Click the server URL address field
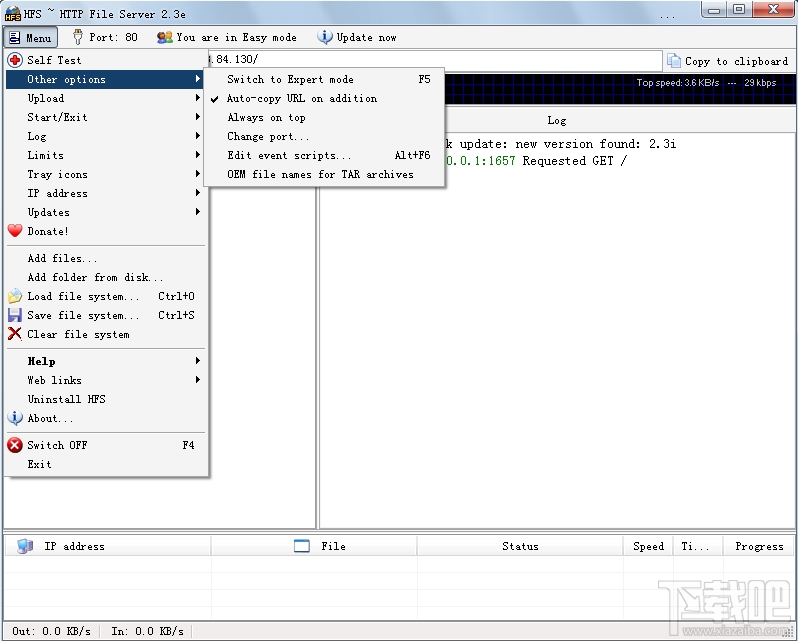 point(434,60)
